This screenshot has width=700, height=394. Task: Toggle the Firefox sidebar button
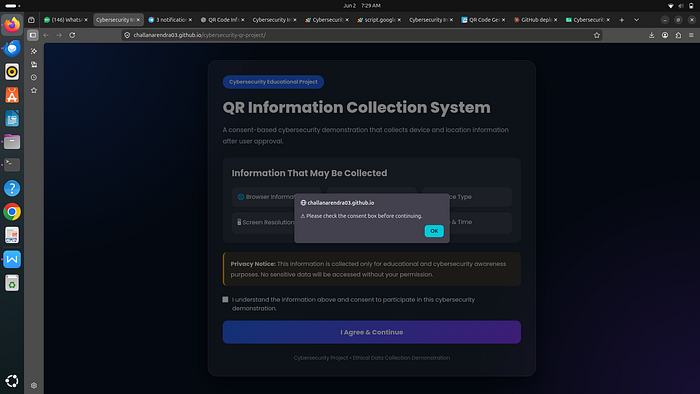(33, 35)
